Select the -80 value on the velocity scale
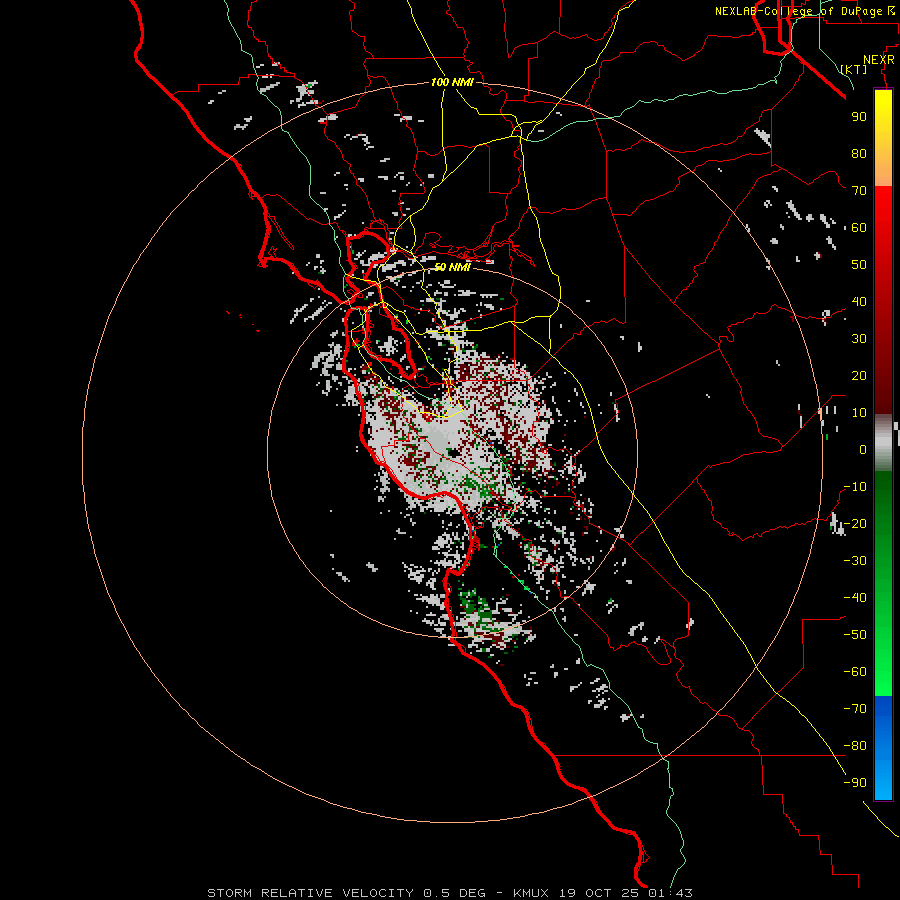Screen dimensions: 900x900 click(x=855, y=746)
